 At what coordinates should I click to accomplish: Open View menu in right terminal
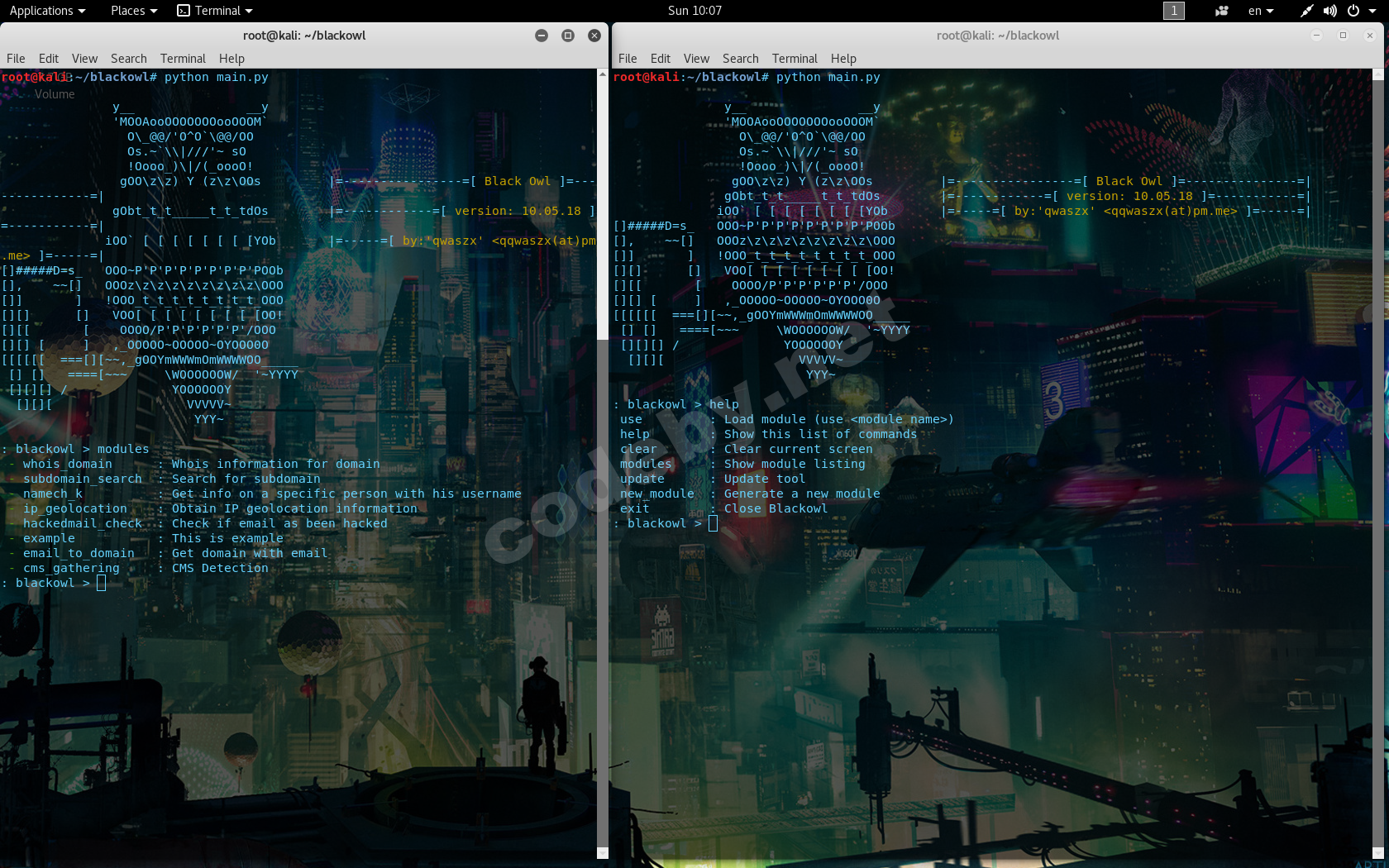696,59
